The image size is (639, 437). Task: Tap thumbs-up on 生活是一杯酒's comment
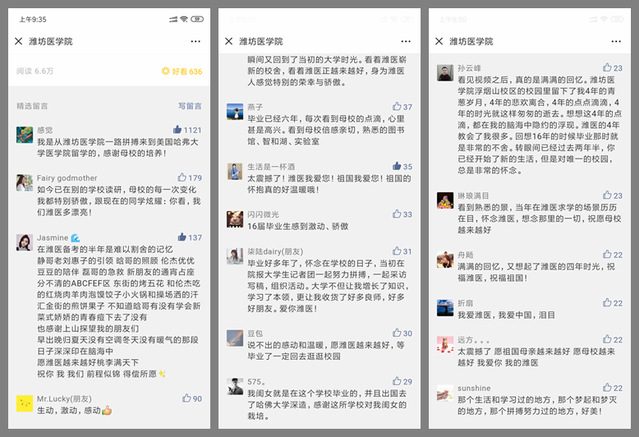[x=395, y=166]
